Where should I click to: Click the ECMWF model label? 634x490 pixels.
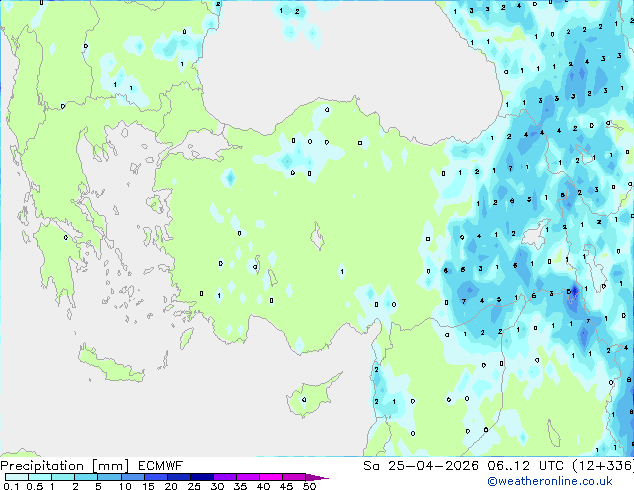coord(160,466)
